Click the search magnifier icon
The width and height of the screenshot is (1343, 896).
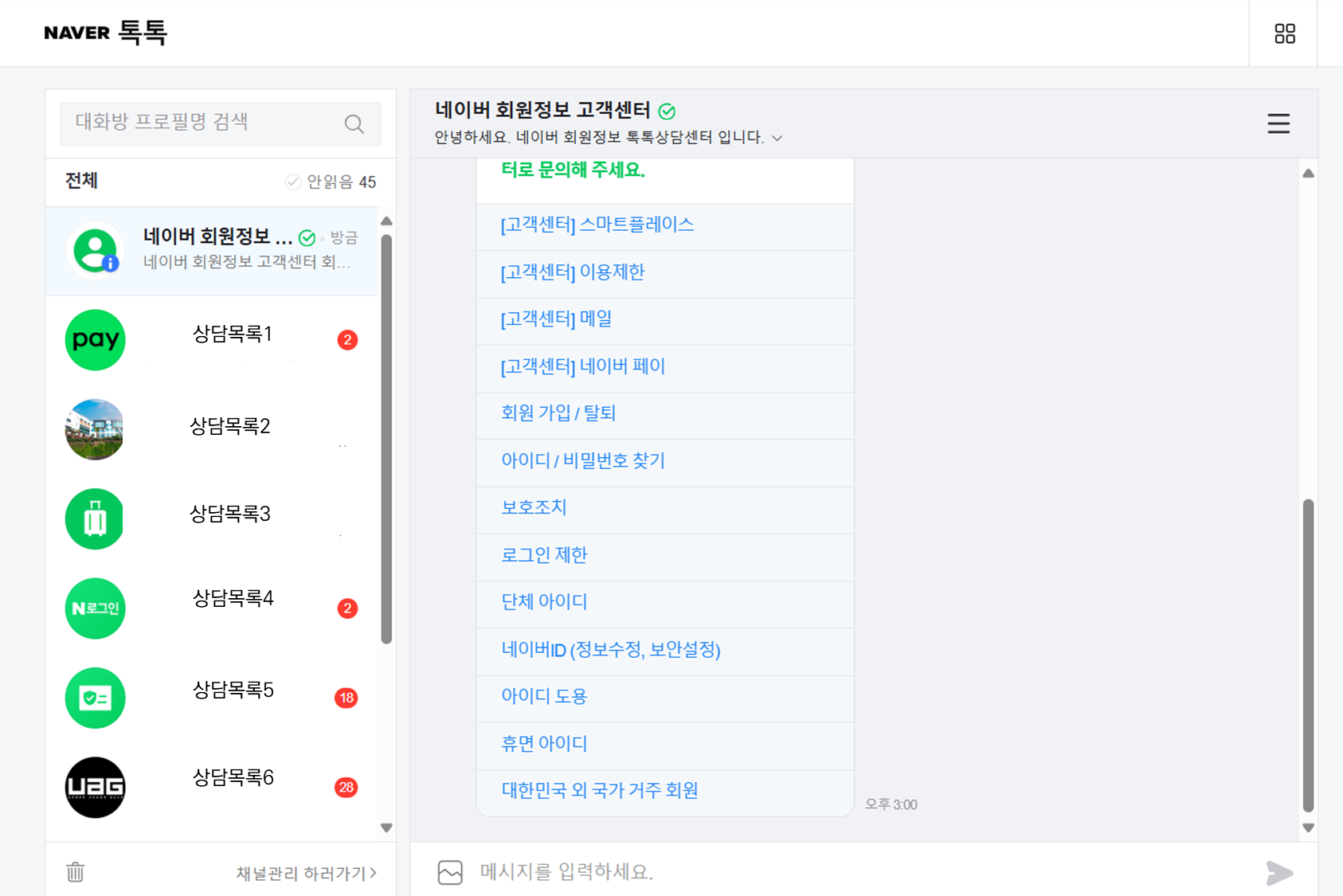(354, 123)
